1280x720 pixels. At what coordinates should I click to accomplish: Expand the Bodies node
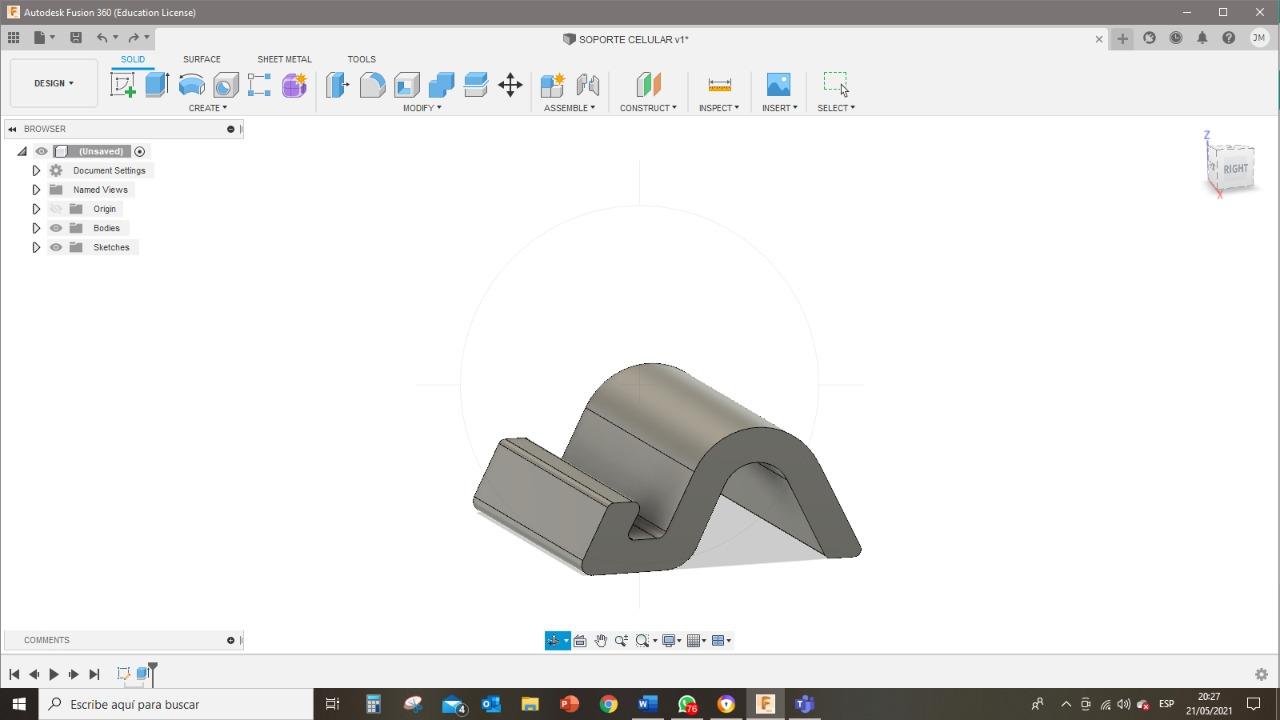pos(36,228)
